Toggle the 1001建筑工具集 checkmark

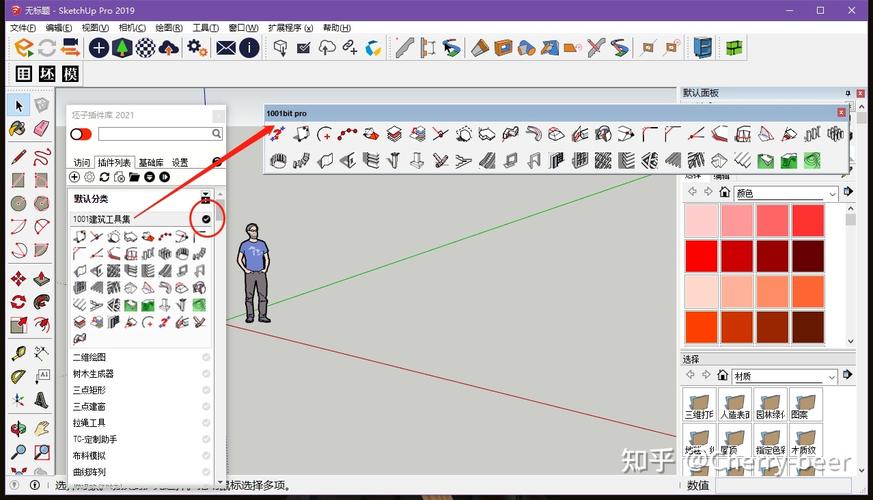pos(206,219)
